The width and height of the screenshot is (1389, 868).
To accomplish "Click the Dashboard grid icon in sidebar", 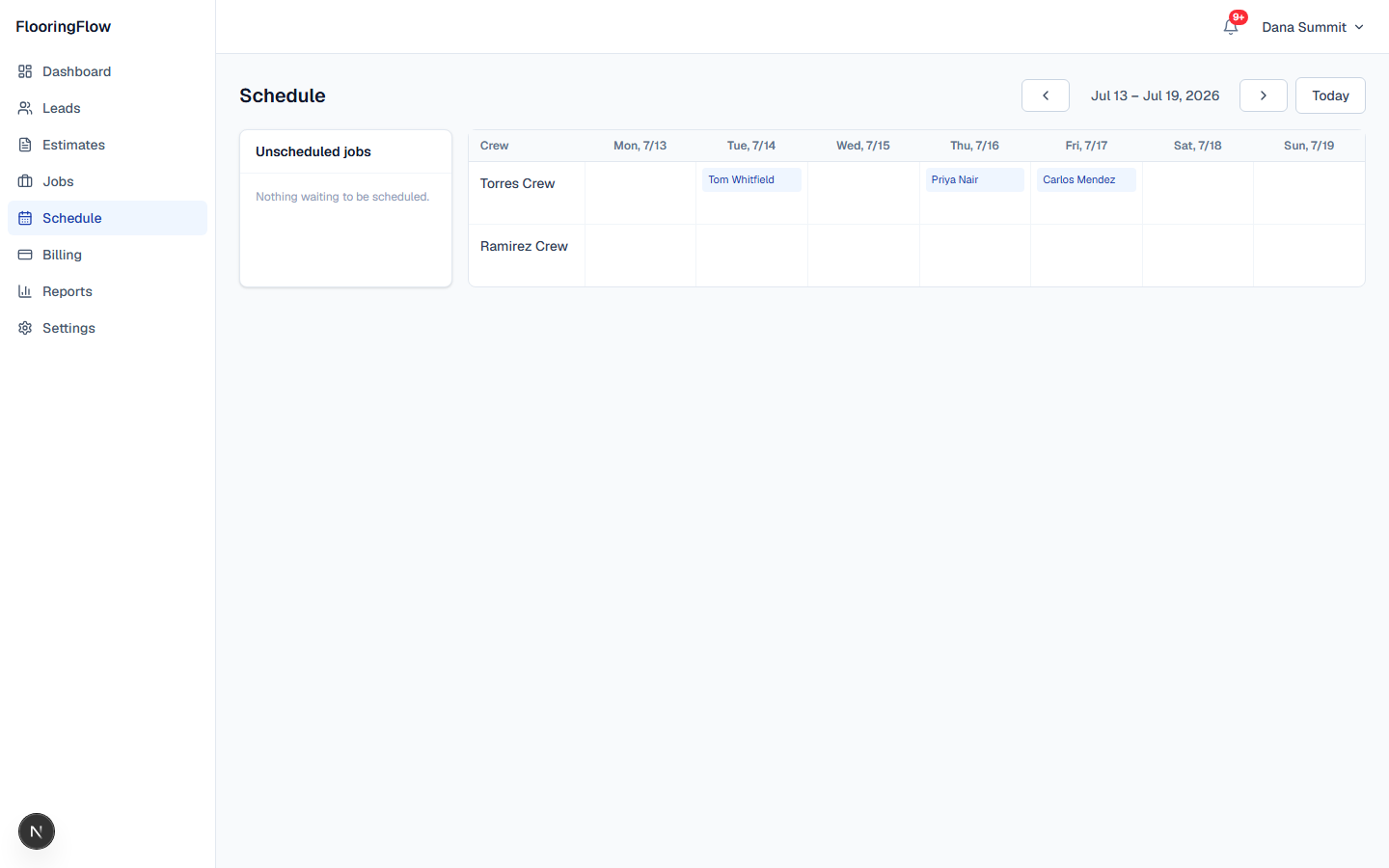I will coord(25,71).
